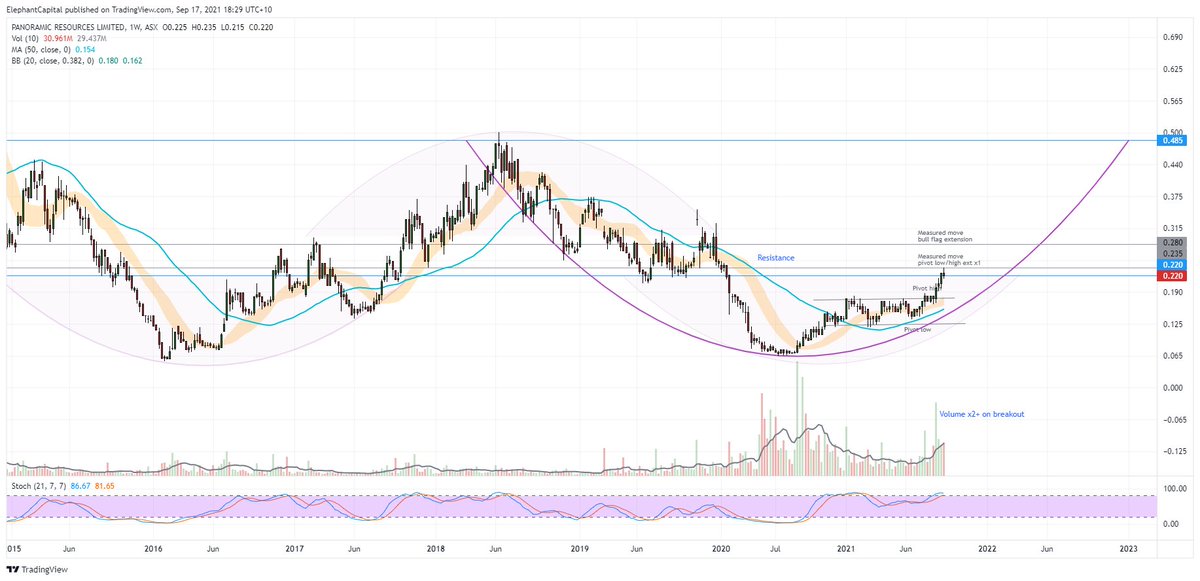Image resolution: width=1200 pixels, height=581 pixels.
Task: Click the 0.065 price axis value
Action: coord(1173,355)
